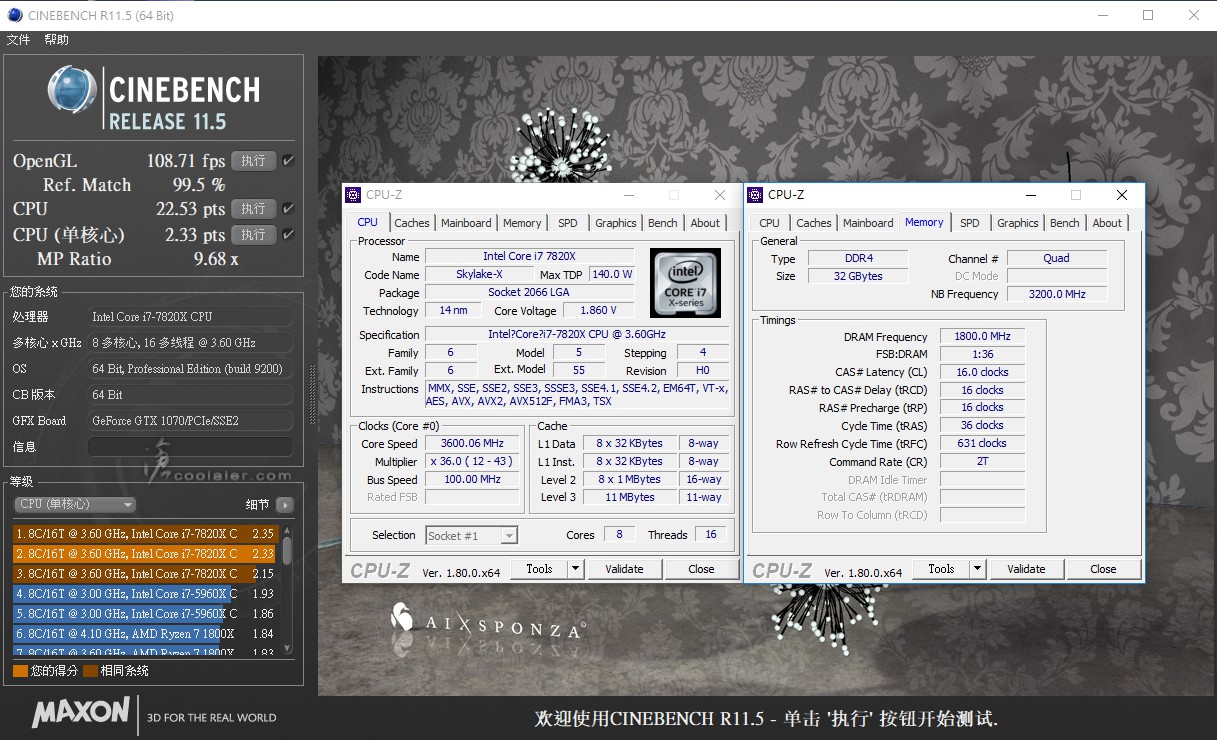The height and width of the screenshot is (740, 1217).
Task: Select ranking row 4, i7-5960X scoring 1.93
Action: pyautogui.click(x=146, y=594)
